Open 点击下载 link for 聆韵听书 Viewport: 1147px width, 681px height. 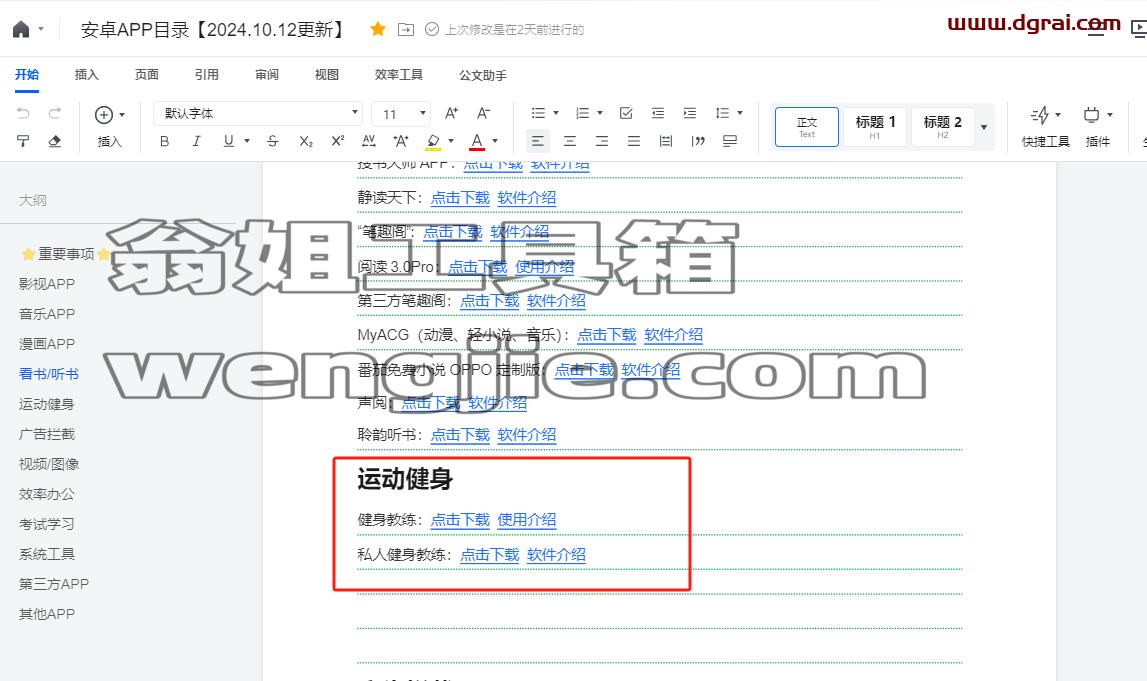pyautogui.click(x=460, y=434)
